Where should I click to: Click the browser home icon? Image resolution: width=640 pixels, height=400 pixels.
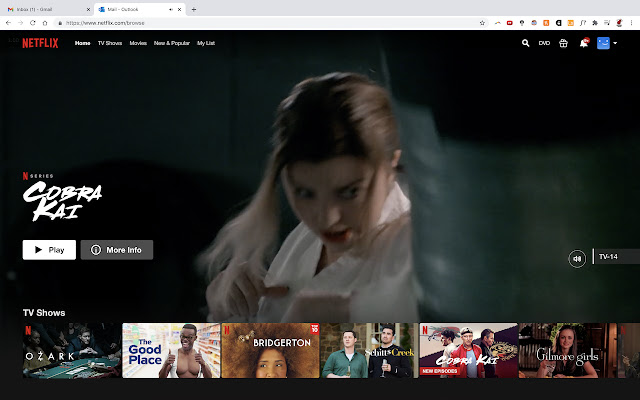tap(45, 23)
